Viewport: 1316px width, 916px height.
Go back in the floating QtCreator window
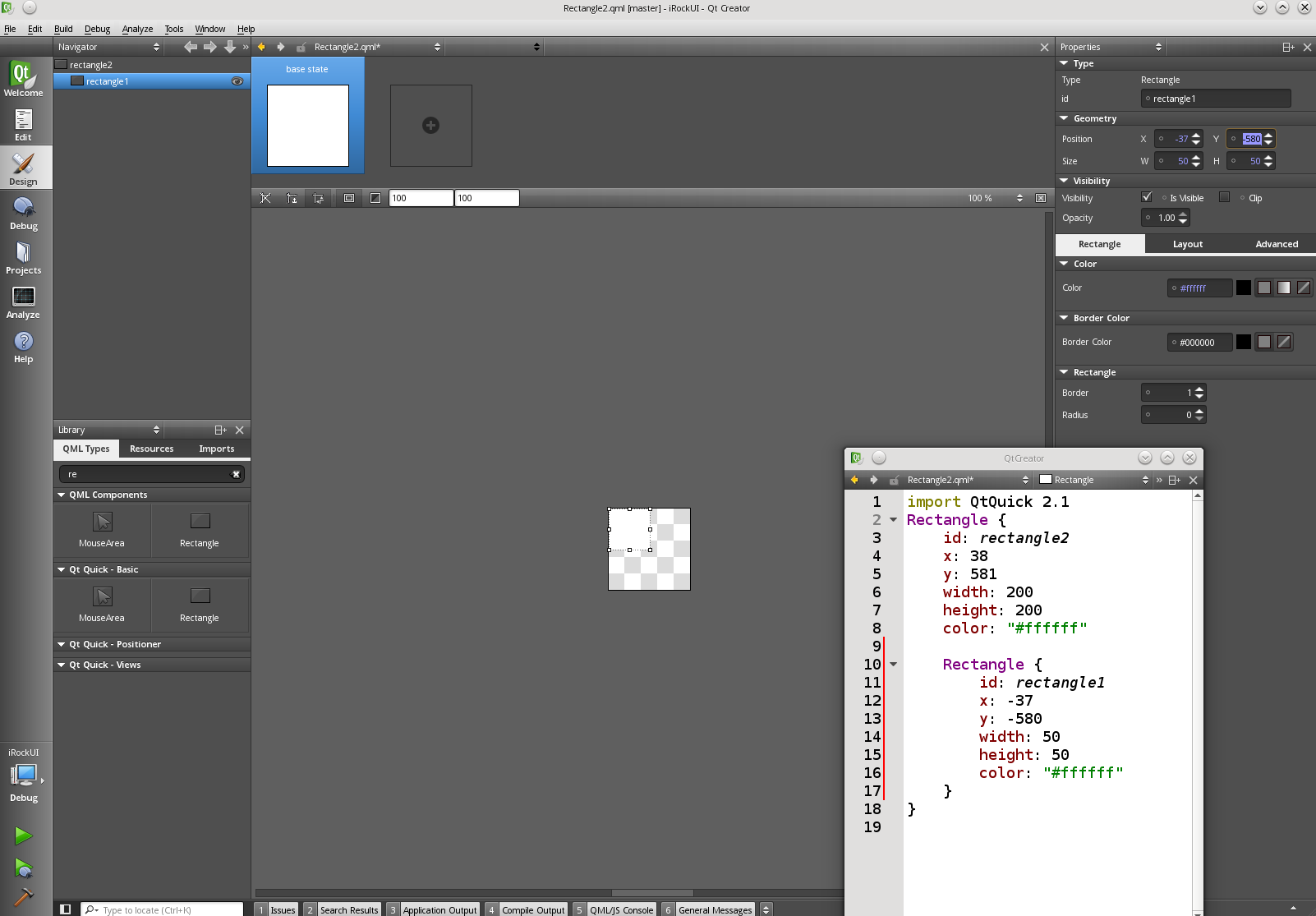tap(854, 480)
